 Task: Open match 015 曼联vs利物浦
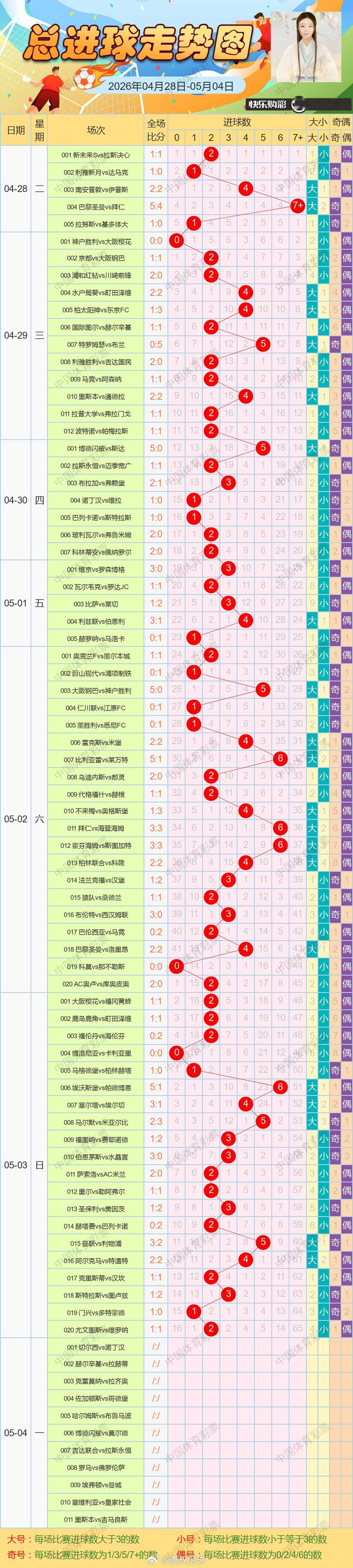point(96,1244)
